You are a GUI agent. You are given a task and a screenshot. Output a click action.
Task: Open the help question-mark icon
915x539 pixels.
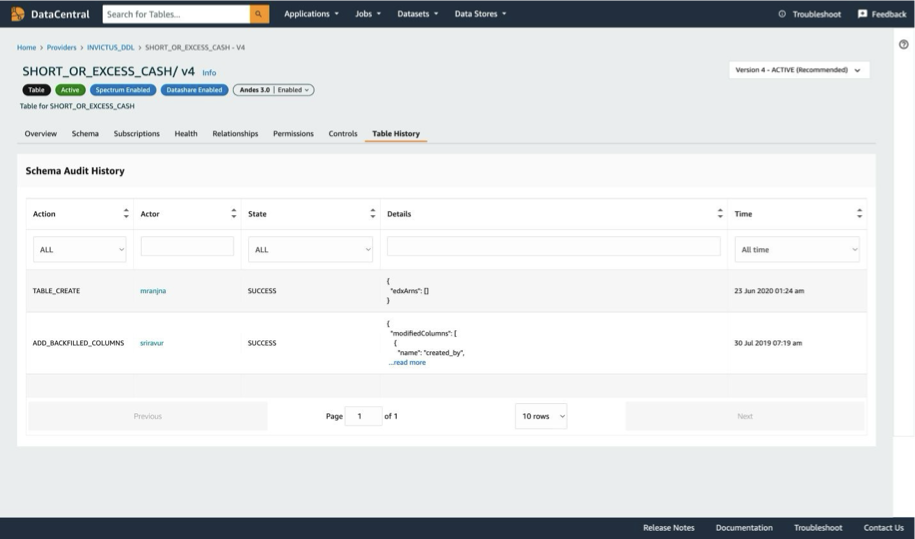click(x=903, y=44)
